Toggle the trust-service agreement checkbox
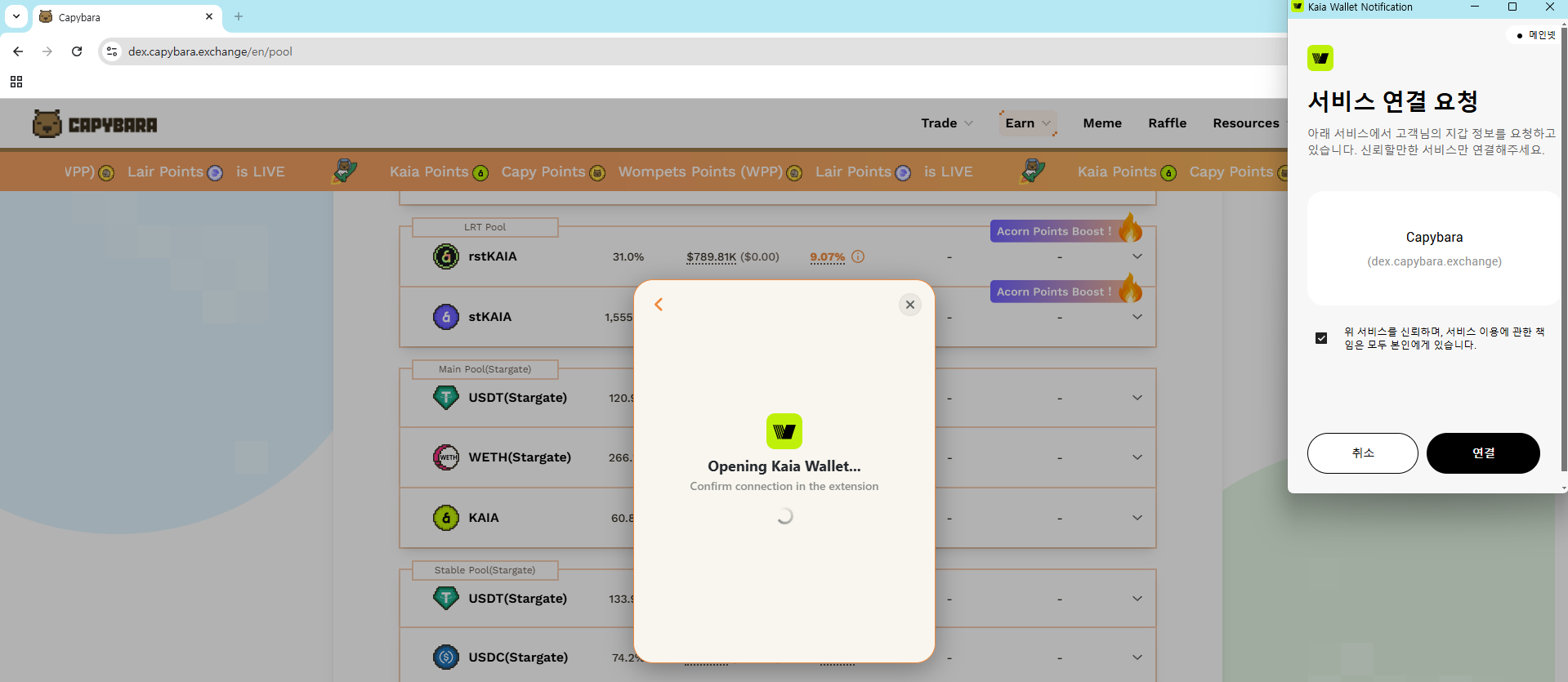 (x=1321, y=338)
